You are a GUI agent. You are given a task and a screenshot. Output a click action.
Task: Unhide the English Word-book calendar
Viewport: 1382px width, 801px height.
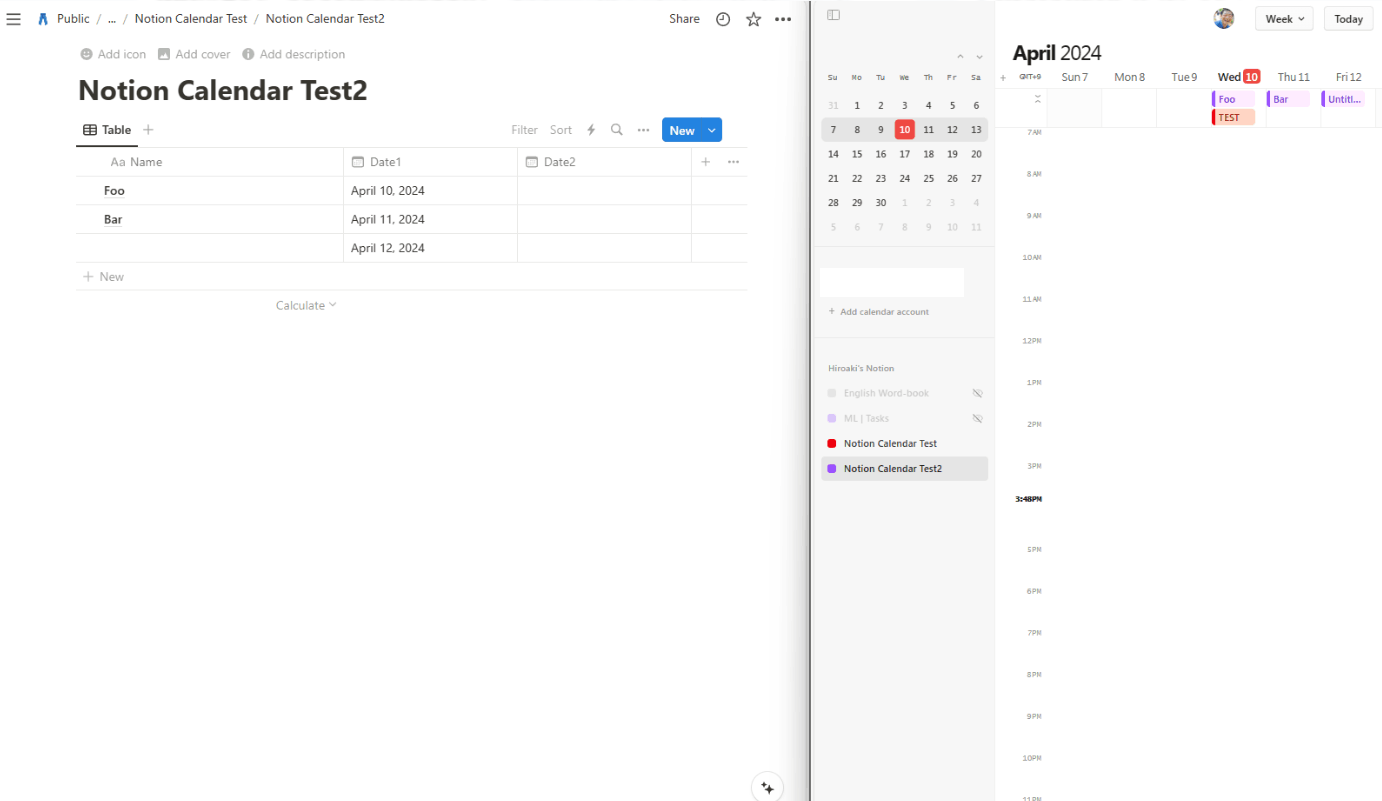click(977, 393)
